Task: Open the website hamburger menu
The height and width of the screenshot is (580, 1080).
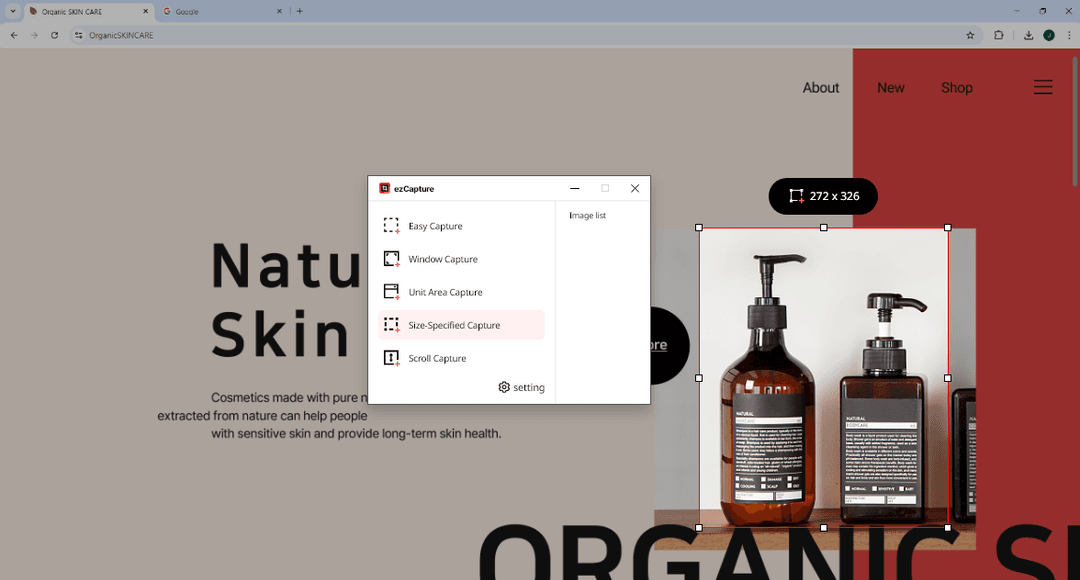Action: (1042, 88)
